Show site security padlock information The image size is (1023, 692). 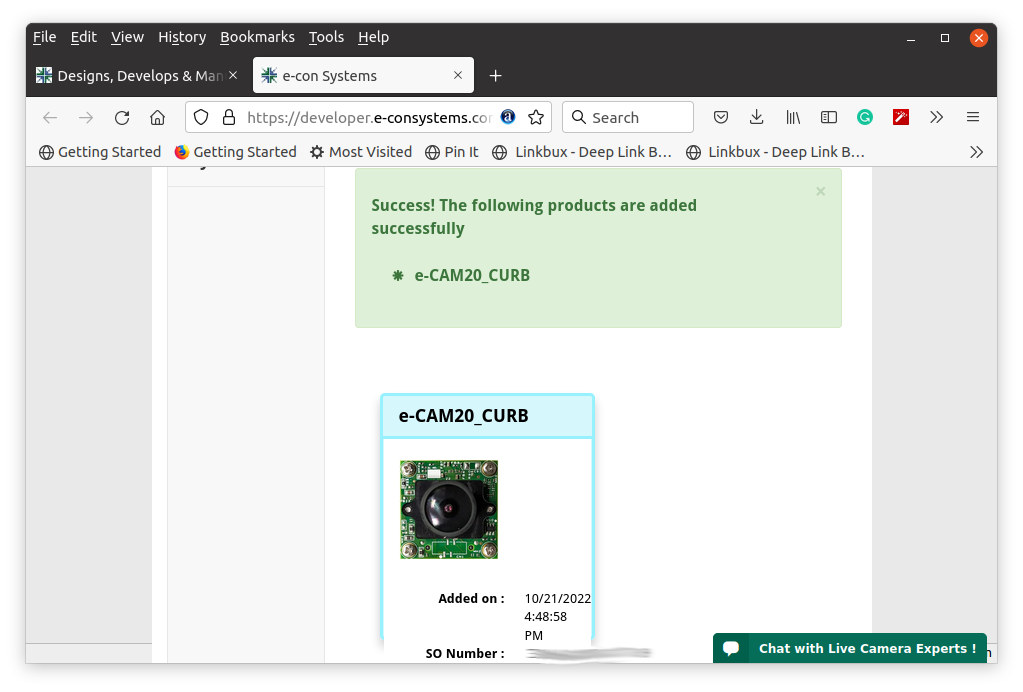pos(229,117)
